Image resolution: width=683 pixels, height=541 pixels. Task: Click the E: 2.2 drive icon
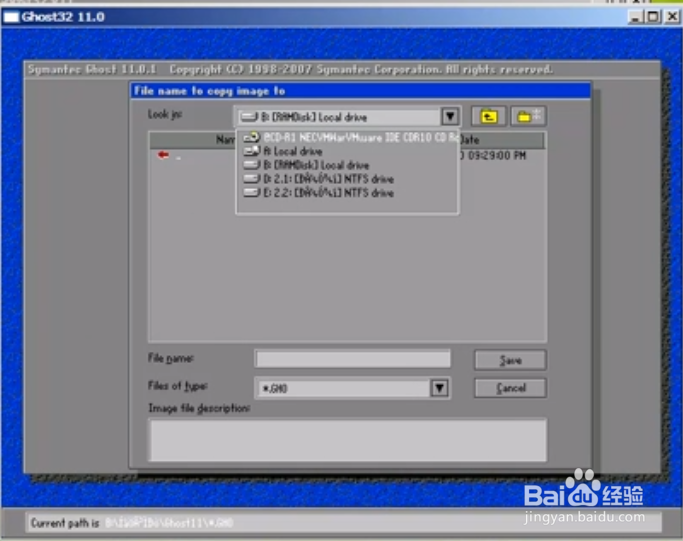pyautogui.click(x=252, y=193)
